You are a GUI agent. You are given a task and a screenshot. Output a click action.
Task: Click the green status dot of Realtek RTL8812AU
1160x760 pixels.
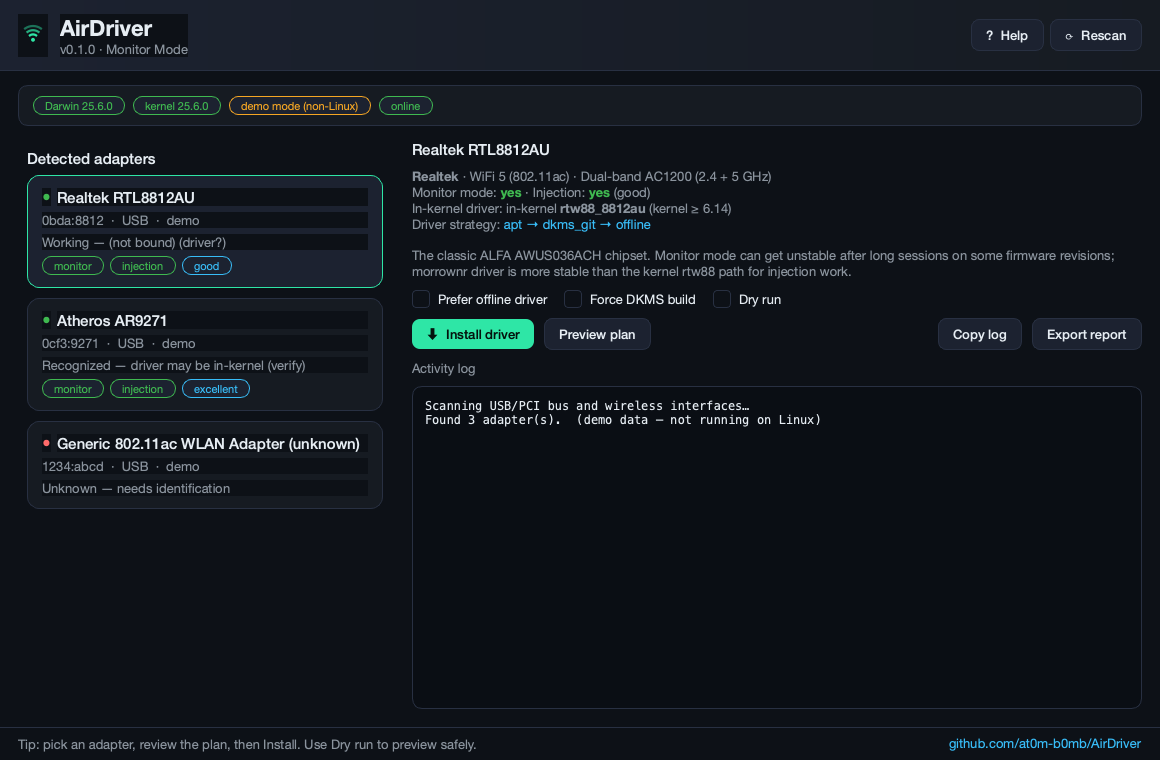46,197
